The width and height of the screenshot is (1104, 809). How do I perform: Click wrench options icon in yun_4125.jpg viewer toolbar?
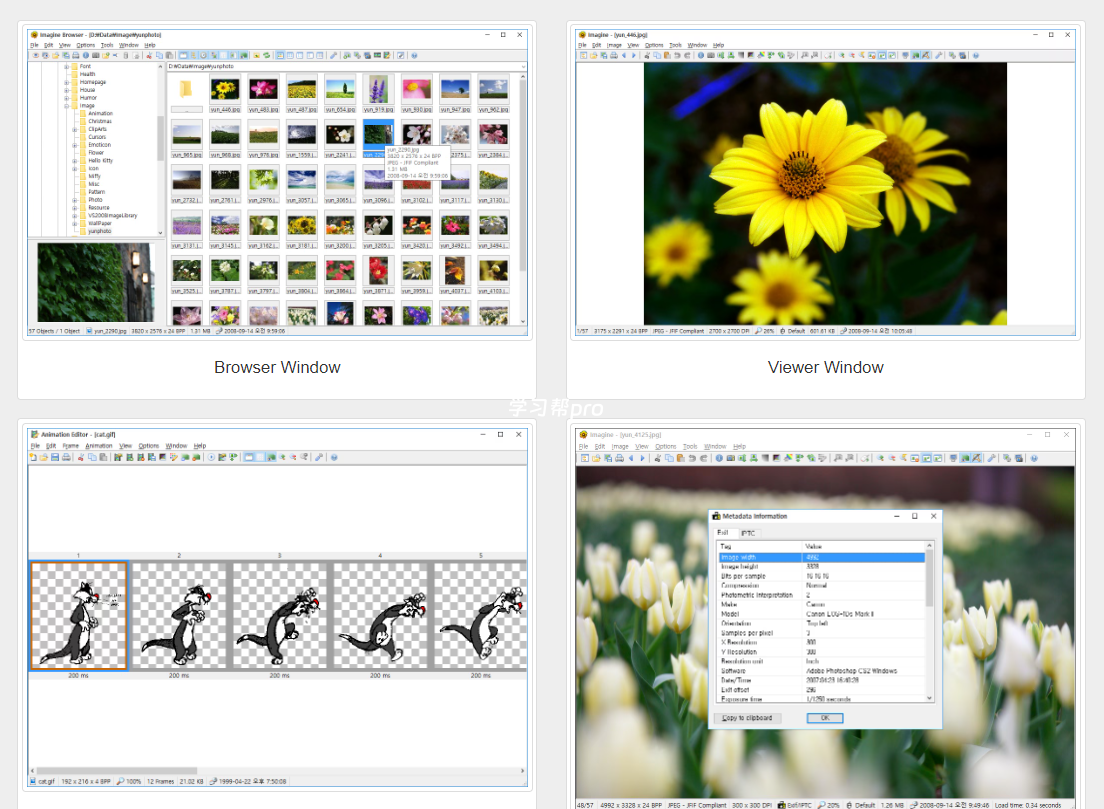(991, 458)
